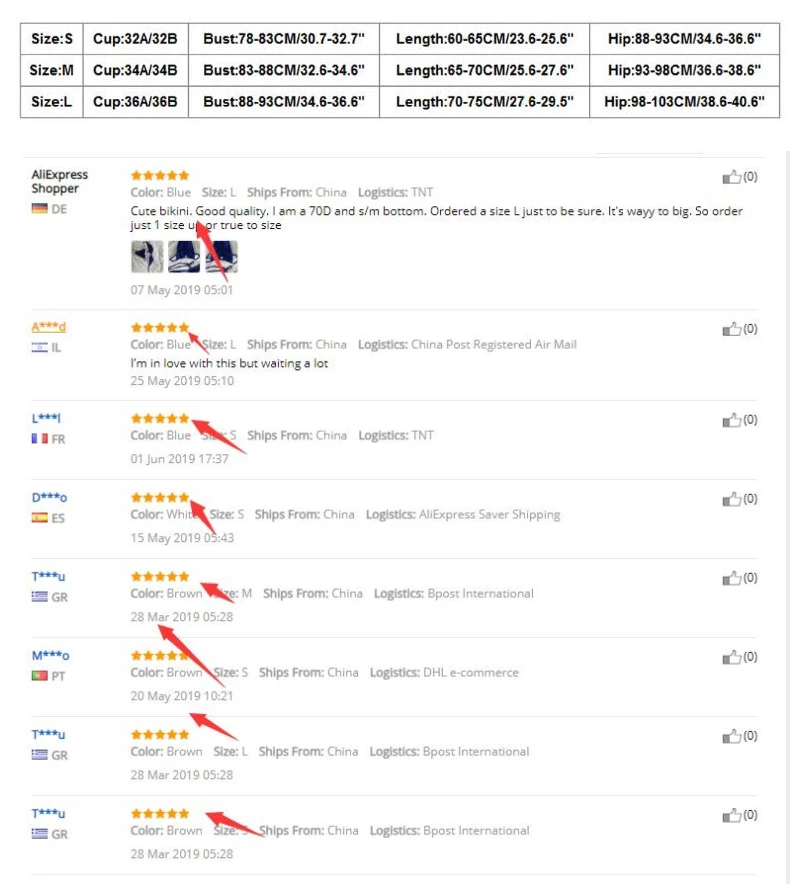Click the Germany flag icon

point(39,209)
